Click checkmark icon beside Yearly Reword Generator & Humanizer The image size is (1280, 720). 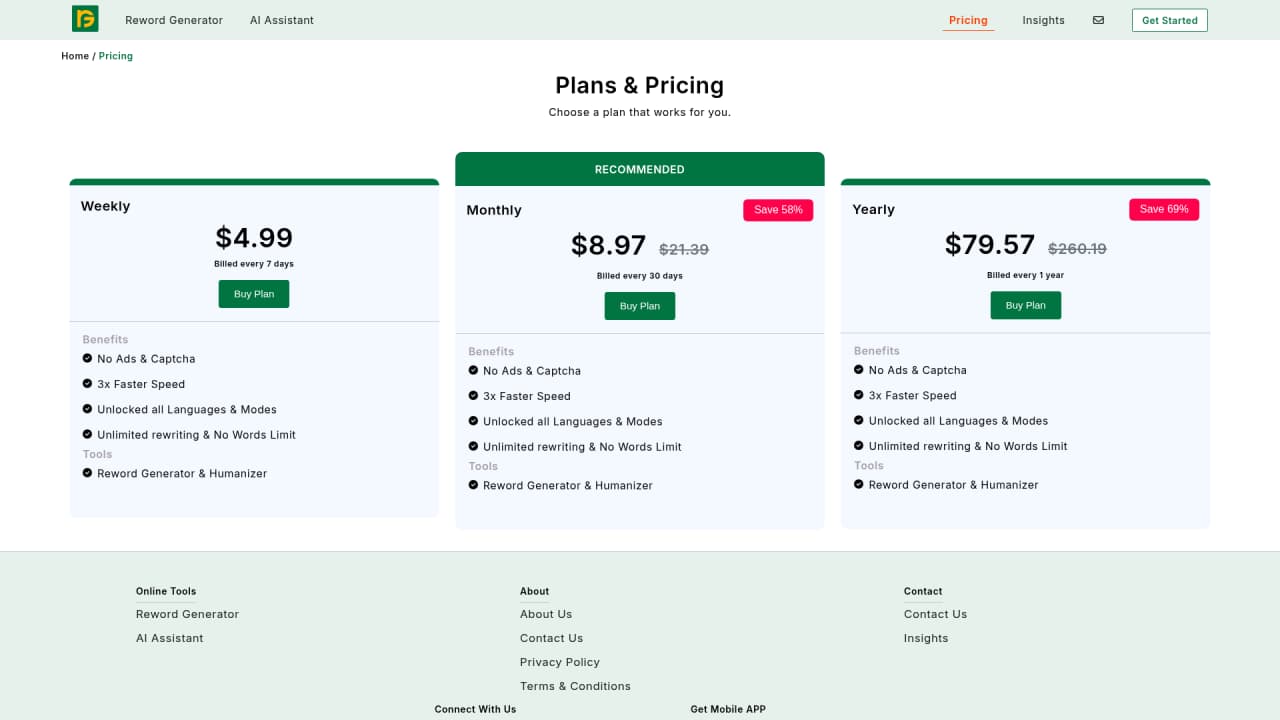click(x=859, y=484)
